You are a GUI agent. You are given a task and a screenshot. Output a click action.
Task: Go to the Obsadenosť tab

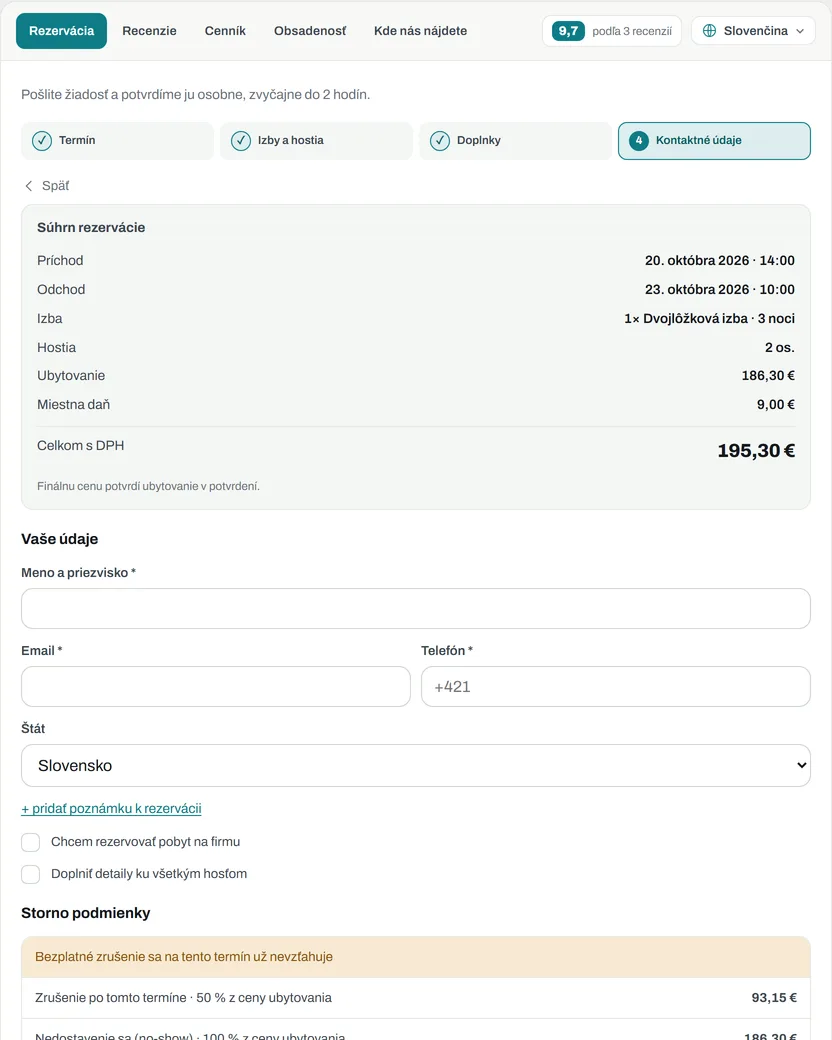[310, 31]
